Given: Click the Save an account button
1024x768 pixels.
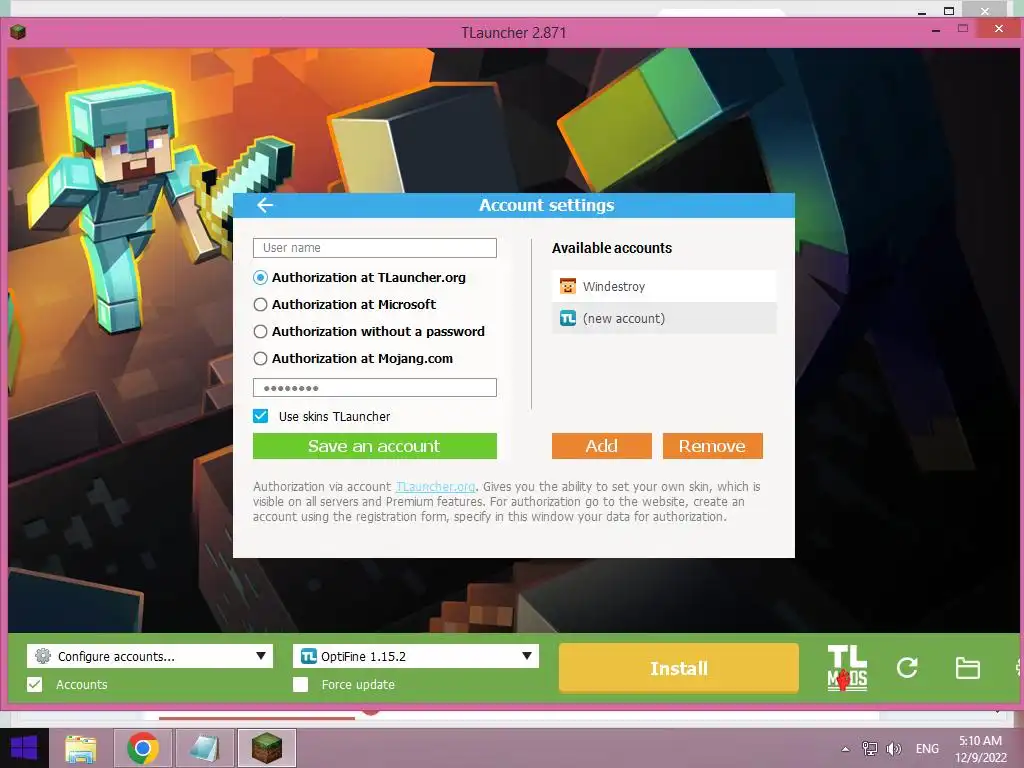Looking at the screenshot, I should point(375,446).
